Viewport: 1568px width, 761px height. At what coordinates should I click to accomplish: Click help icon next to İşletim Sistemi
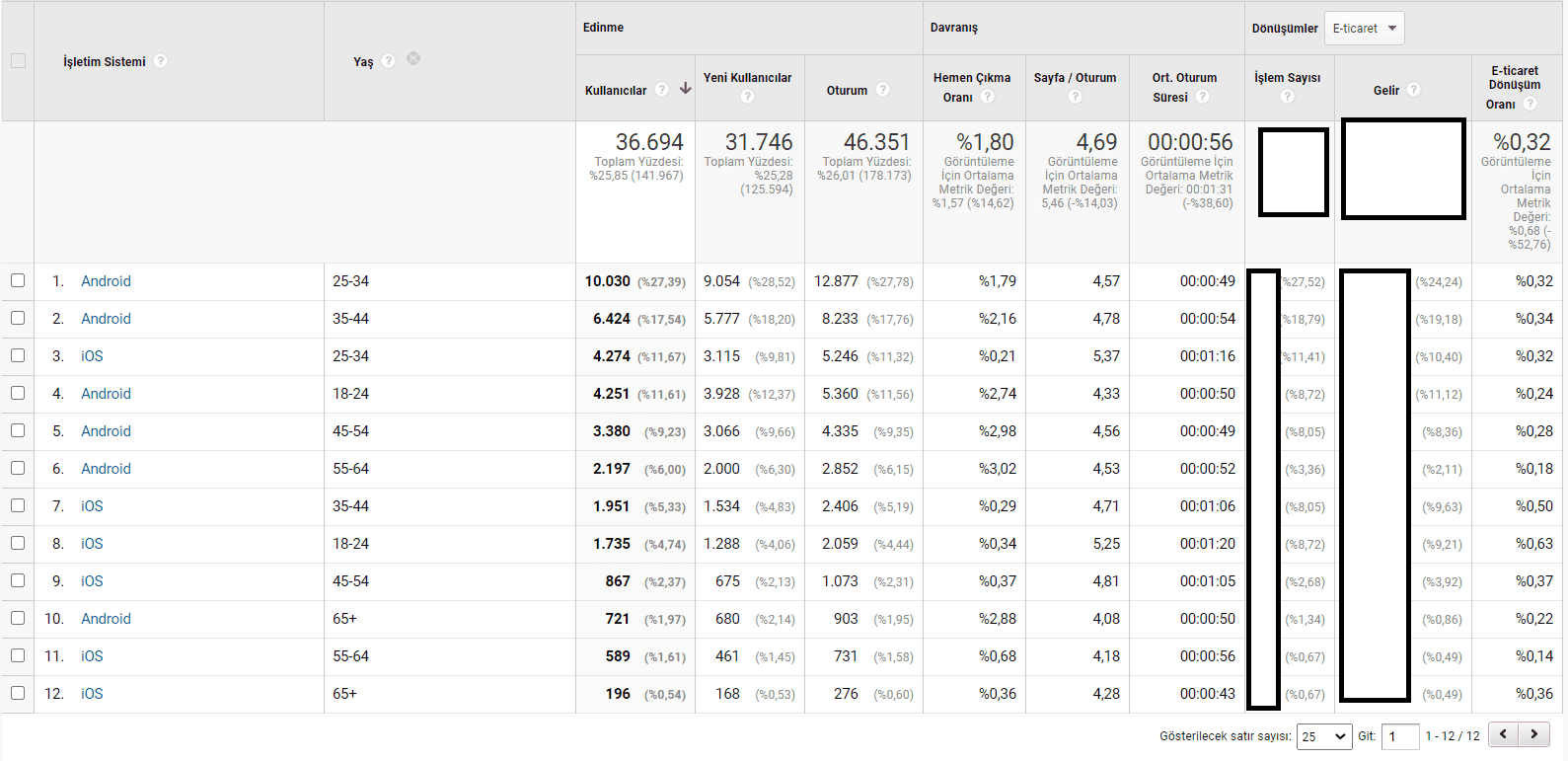tap(161, 61)
